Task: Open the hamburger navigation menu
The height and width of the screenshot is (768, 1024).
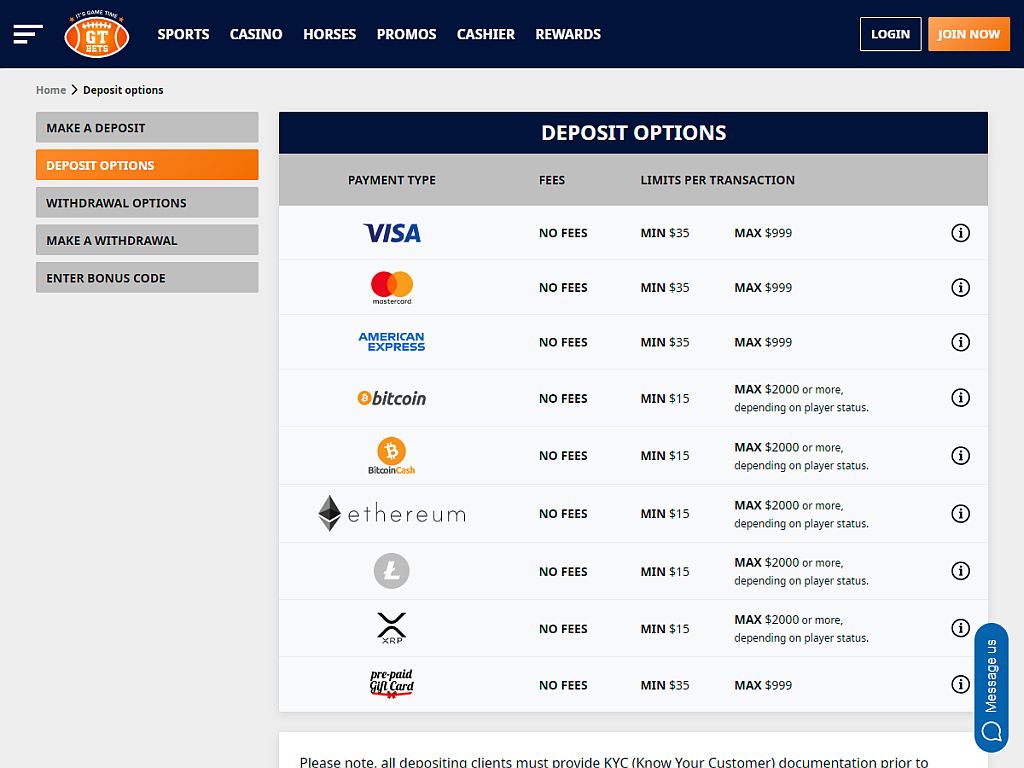Action: pyautogui.click(x=27, y=33)
